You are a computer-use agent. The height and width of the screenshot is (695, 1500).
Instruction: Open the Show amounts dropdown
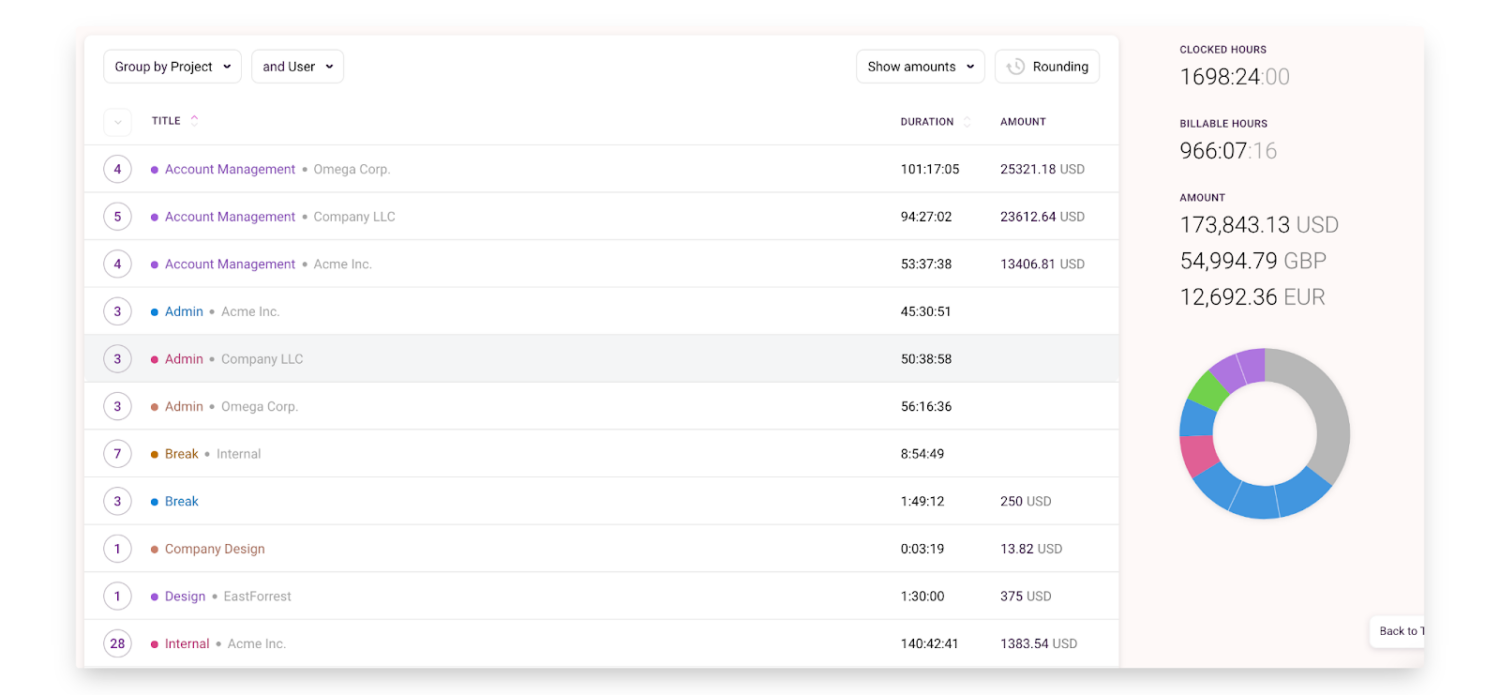[919, 66]
